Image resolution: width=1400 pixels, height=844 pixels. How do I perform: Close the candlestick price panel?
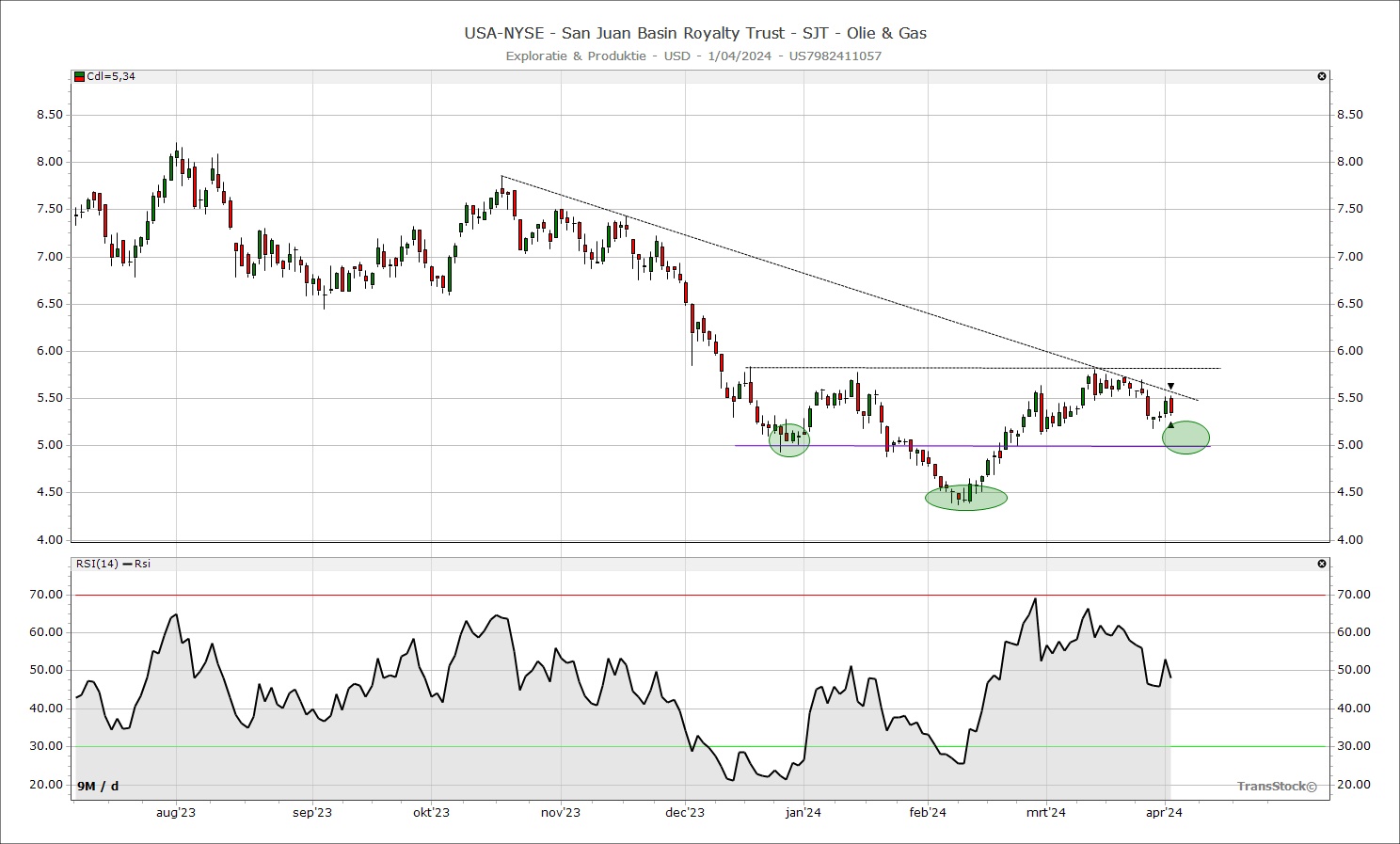[1322, 76]
